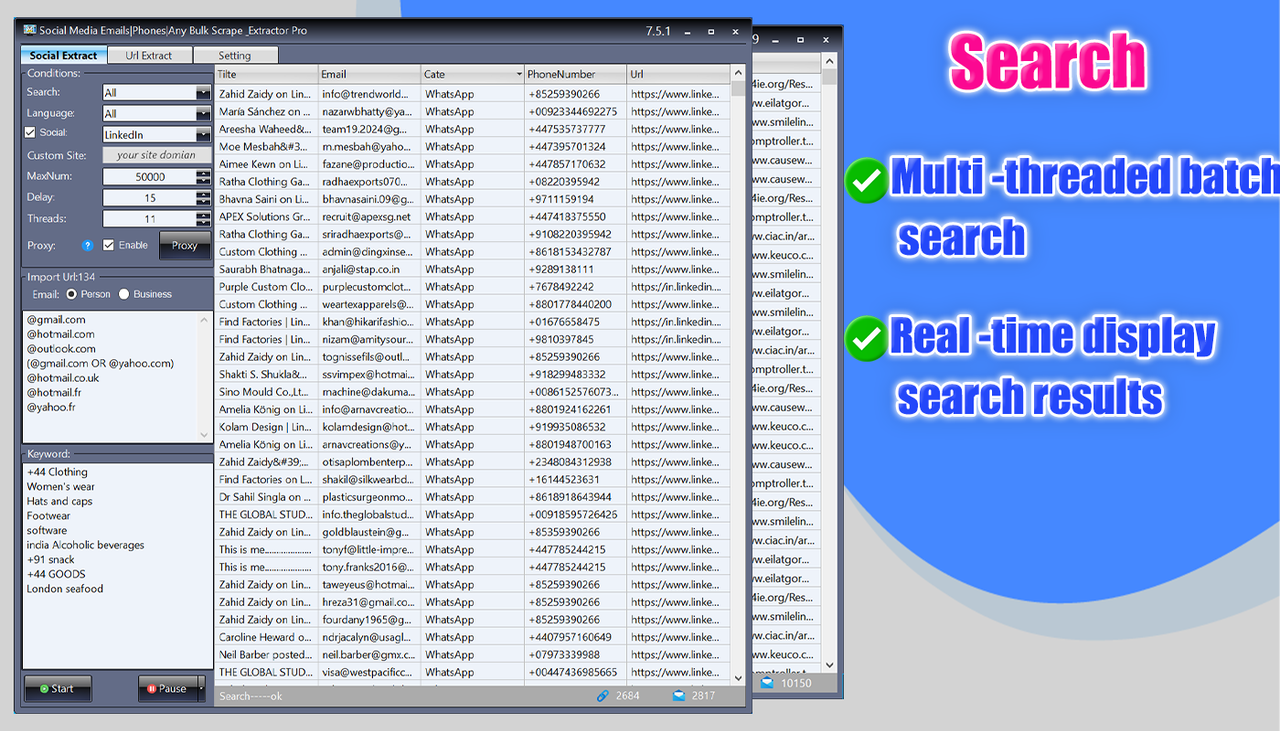Screen dimensions: 1280x731
Task: Select the @yahoo.fr domain entry
Action: click(53, 407)
